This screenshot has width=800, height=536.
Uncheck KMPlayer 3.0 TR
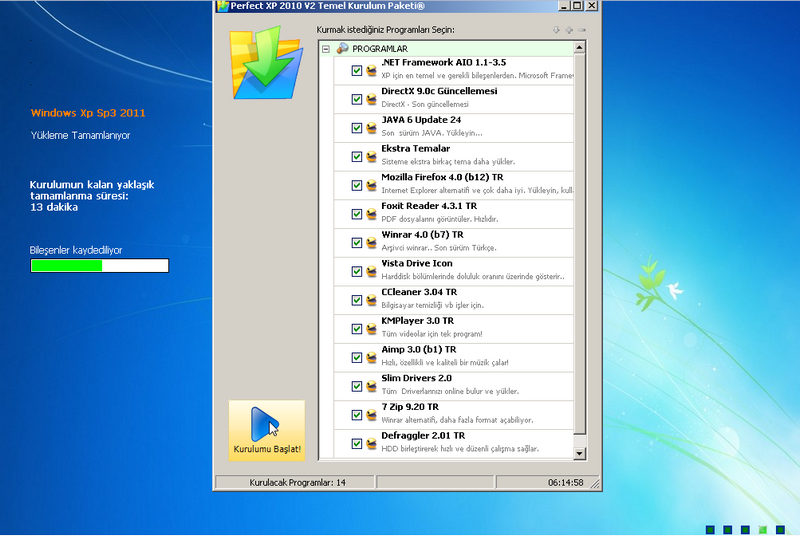pos(357,329)
